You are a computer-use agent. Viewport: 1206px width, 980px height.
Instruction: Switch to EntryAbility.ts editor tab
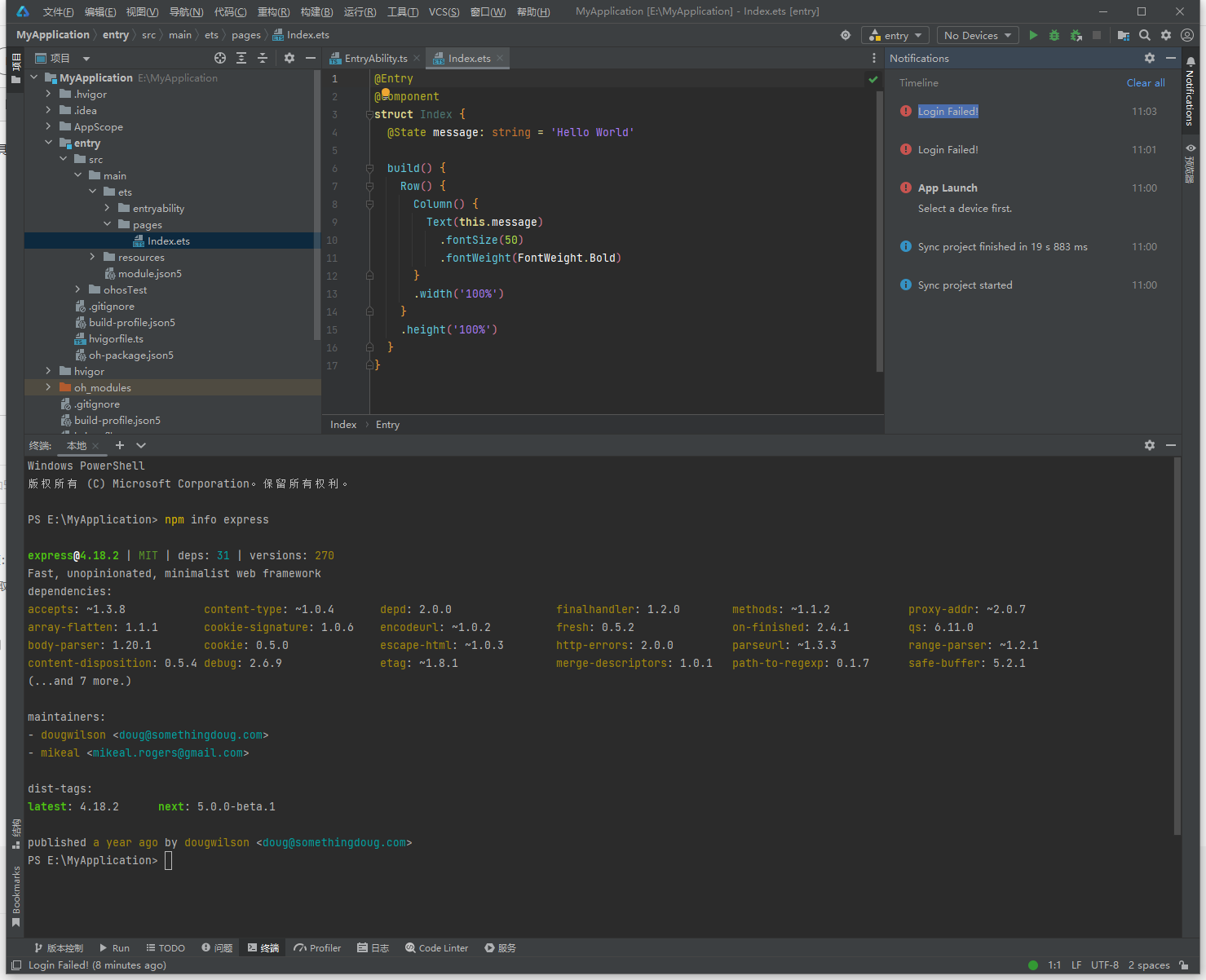point(374,58)
